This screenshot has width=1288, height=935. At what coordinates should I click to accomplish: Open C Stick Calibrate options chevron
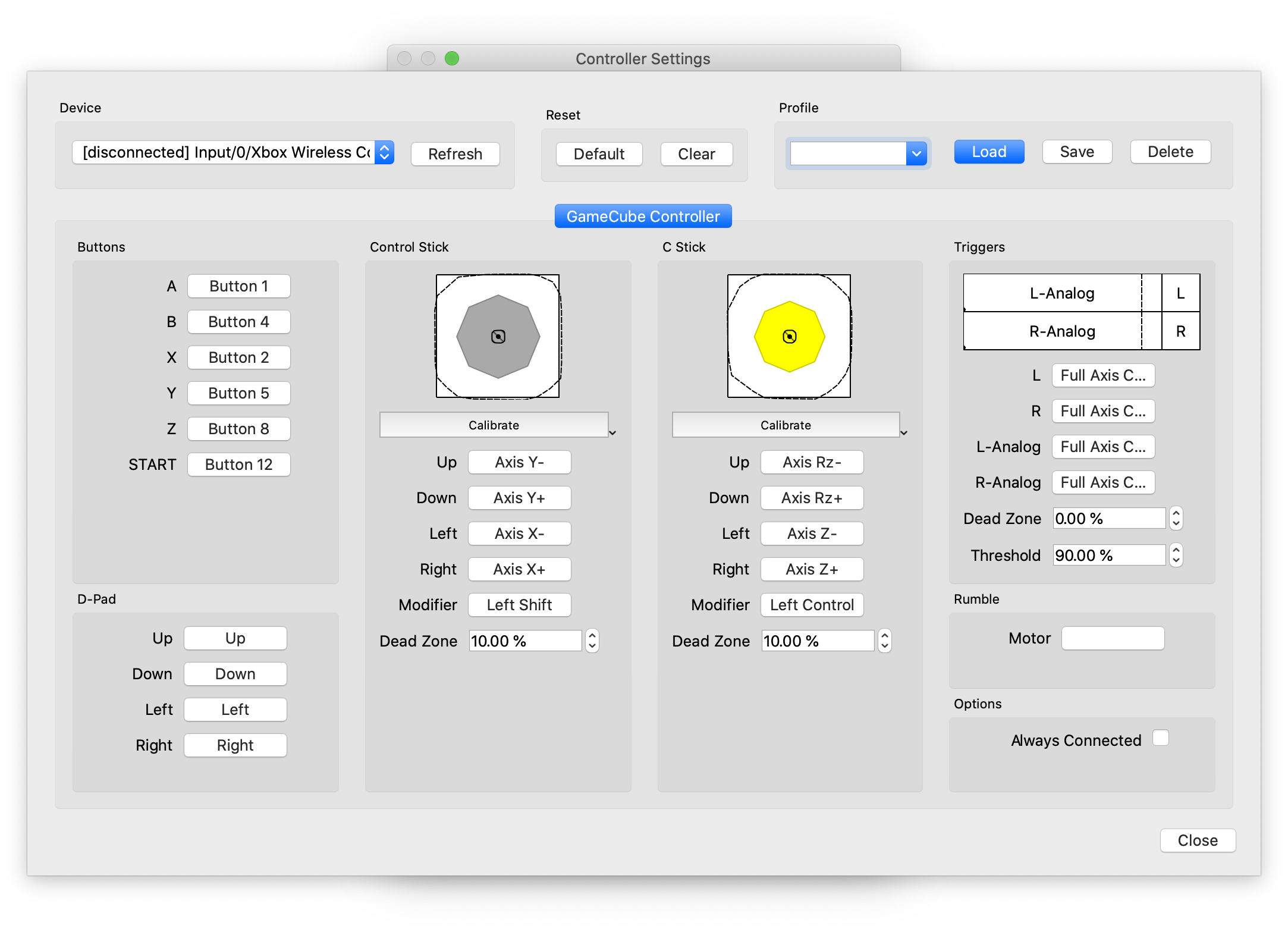click(904, 432)
